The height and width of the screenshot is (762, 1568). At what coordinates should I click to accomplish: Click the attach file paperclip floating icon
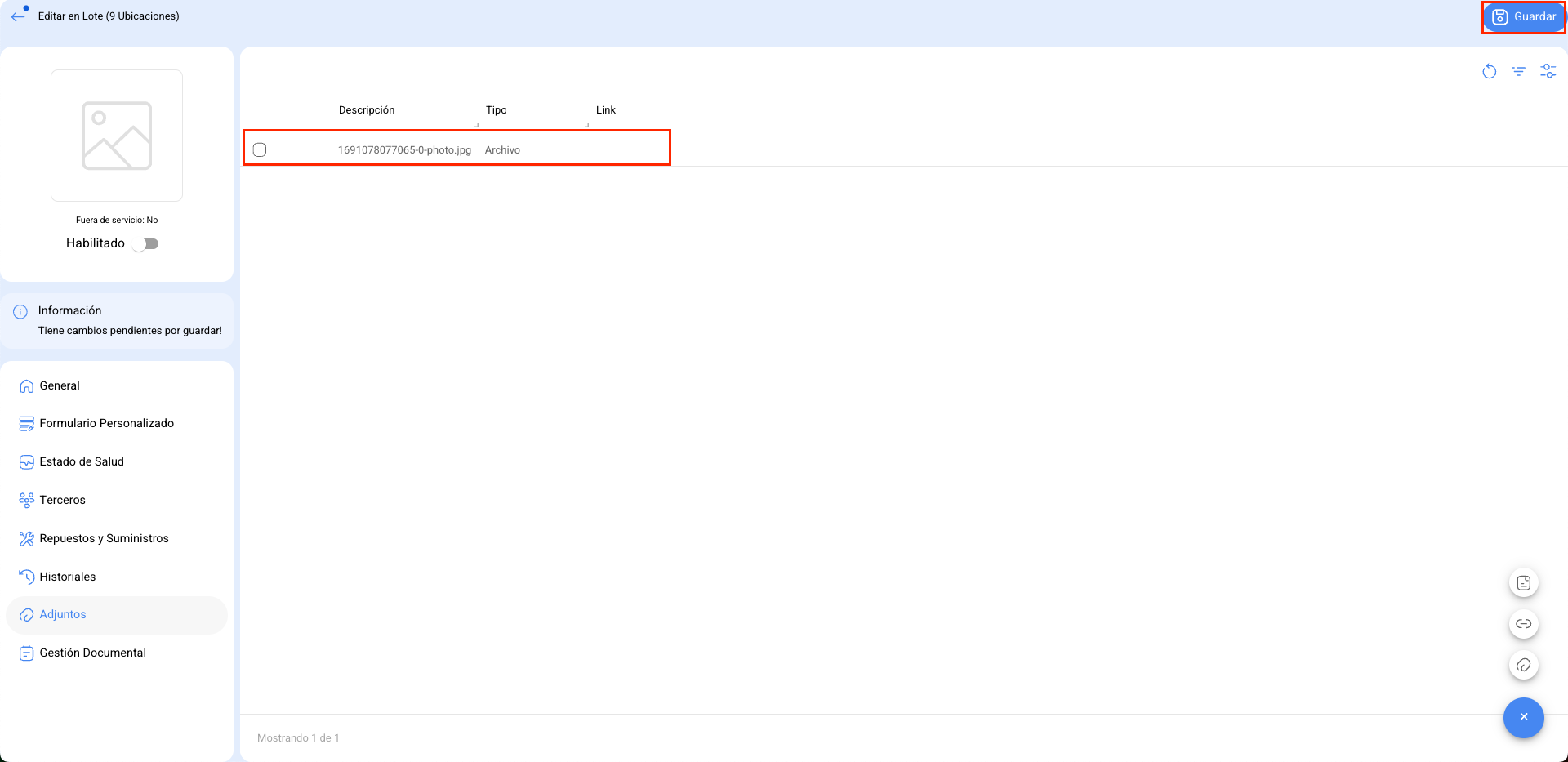[x=1523, y=665]
